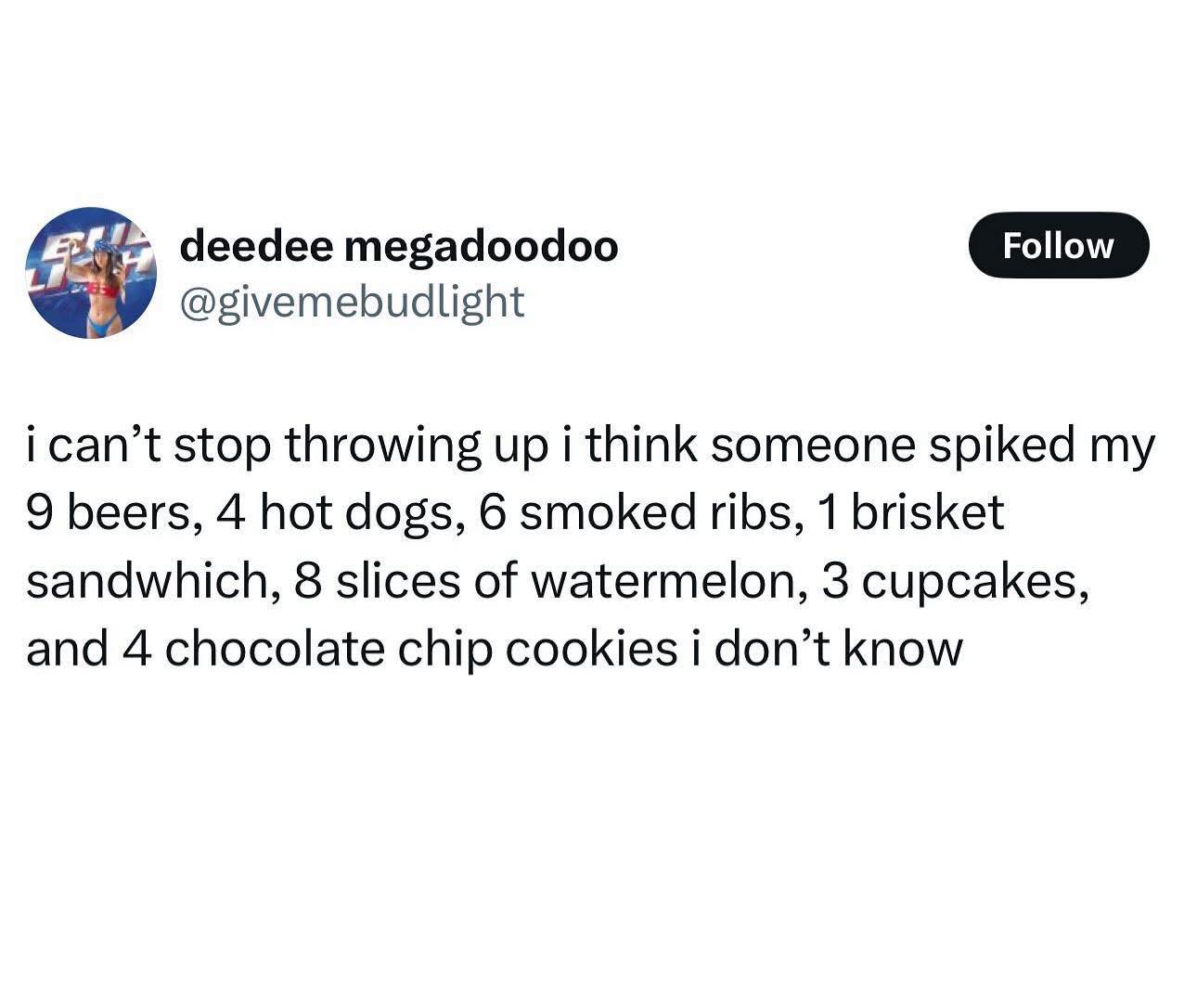The width and height of the screenshot is (1197, 1008).
Task: Click the phrase "chocolate chip cookies"
Action: (421, 650)
